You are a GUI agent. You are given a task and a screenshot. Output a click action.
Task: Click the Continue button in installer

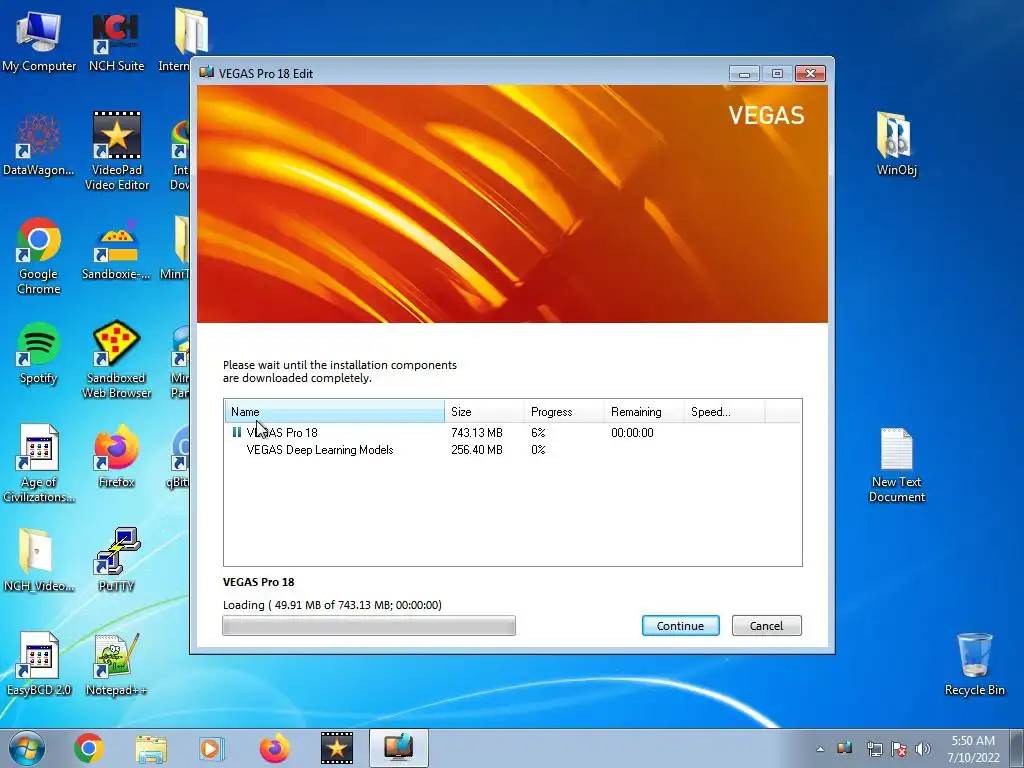680,626
